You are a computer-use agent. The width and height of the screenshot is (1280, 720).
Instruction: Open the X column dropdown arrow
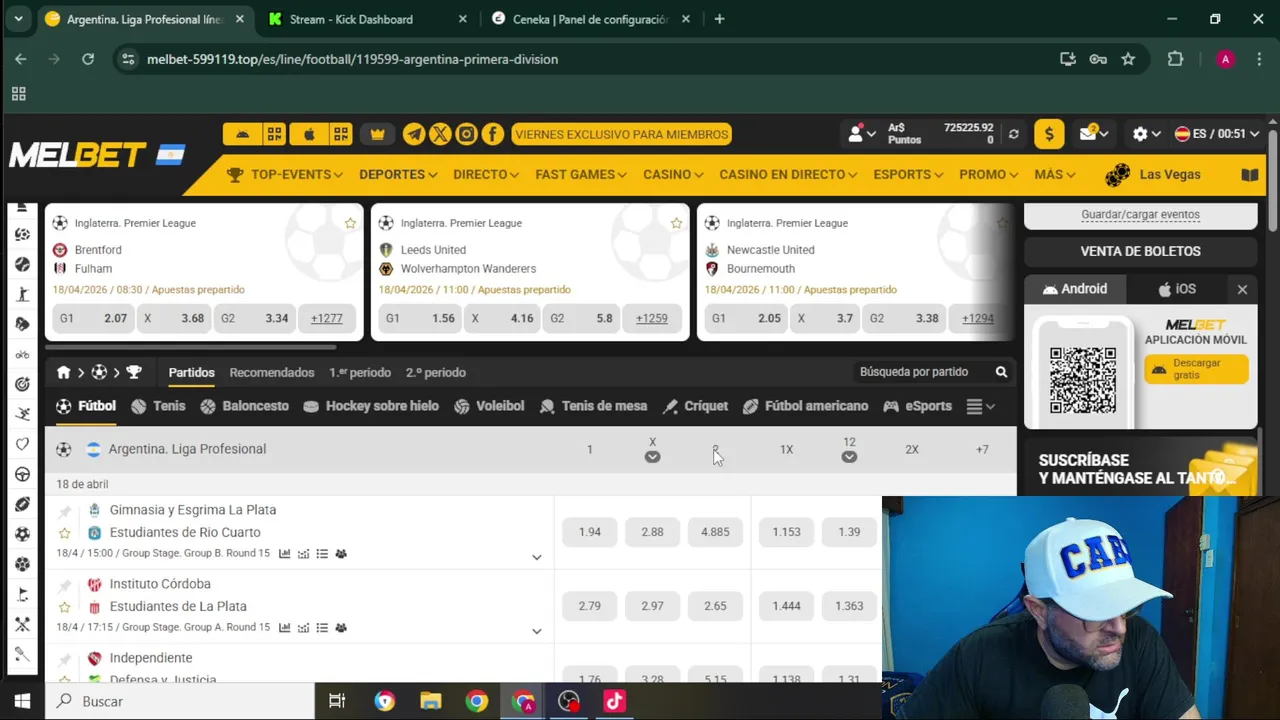(x=652, y=457)
